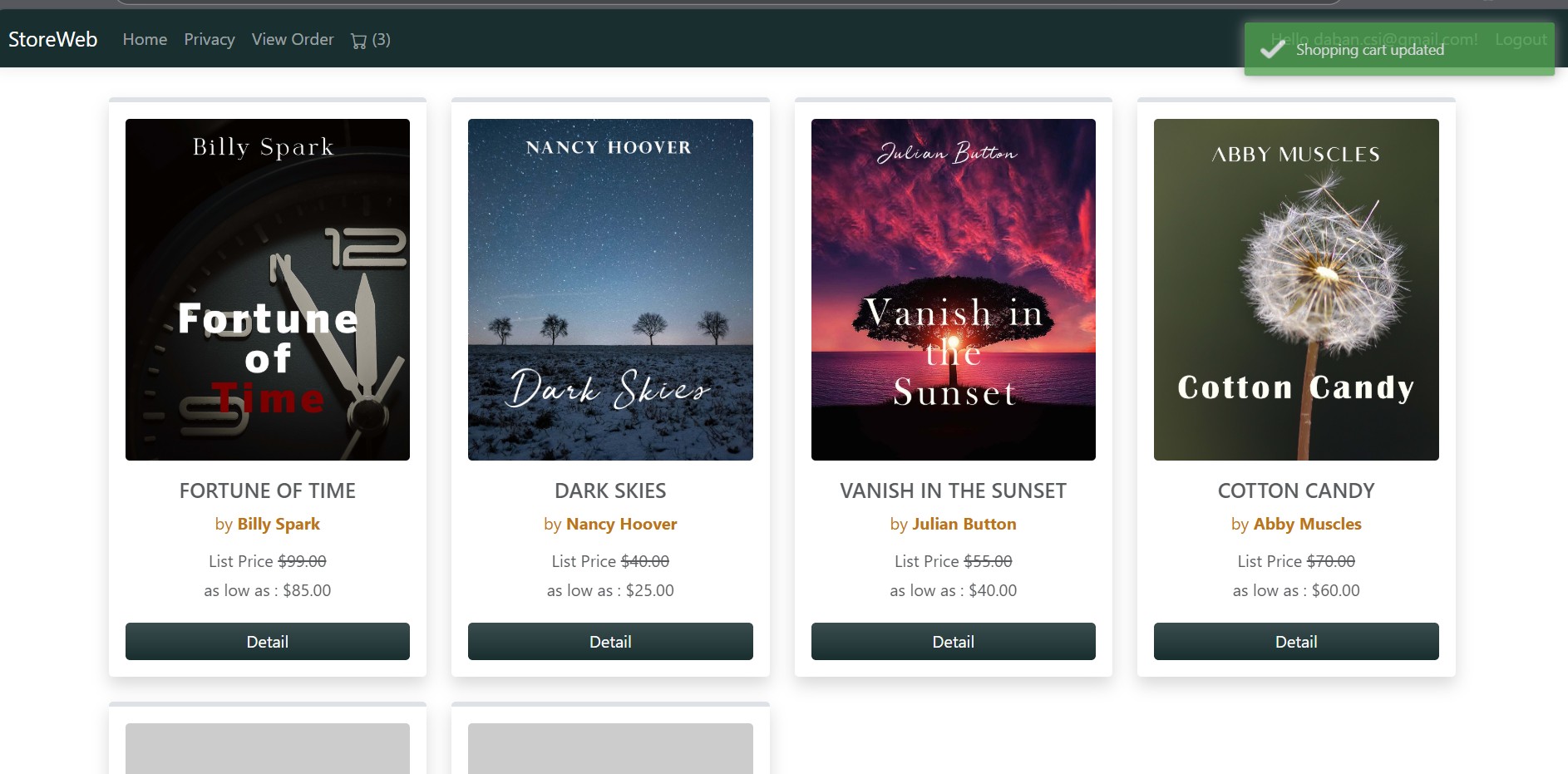This screenshot has height=774, width=1568.
Task: Click the Logout link
Action: click(x=1521, y=39)
